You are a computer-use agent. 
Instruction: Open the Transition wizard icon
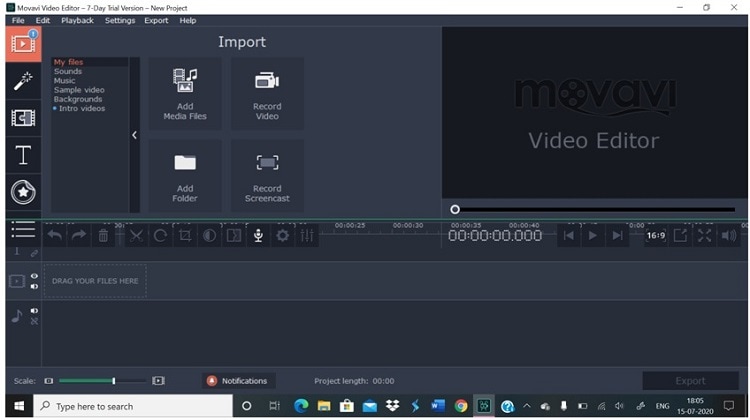234,235
